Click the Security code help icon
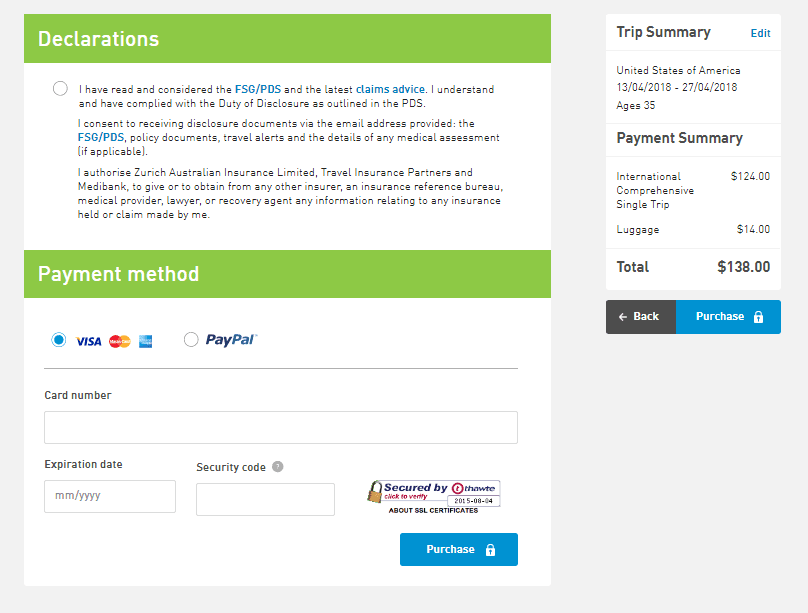The height and width of the screenshot is (613, 808). tap(278, 467)
